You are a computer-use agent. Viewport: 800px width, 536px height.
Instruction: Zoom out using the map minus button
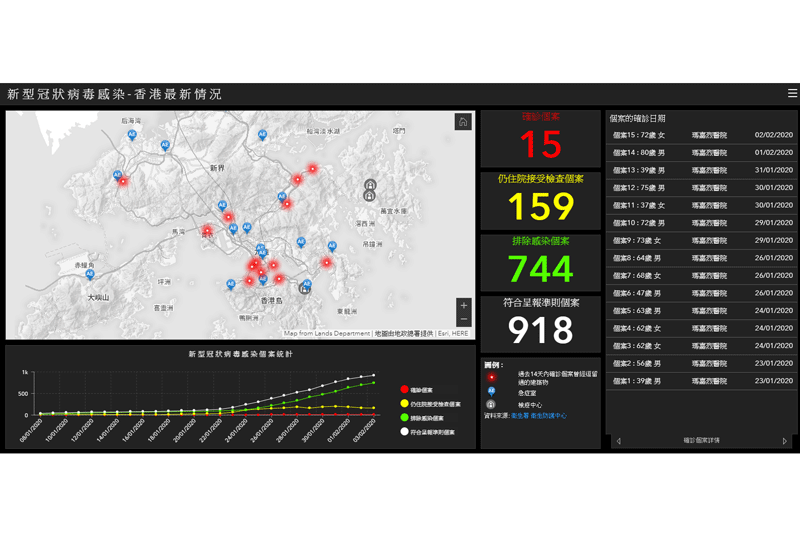pyautogui.click(x=464, y=320)
